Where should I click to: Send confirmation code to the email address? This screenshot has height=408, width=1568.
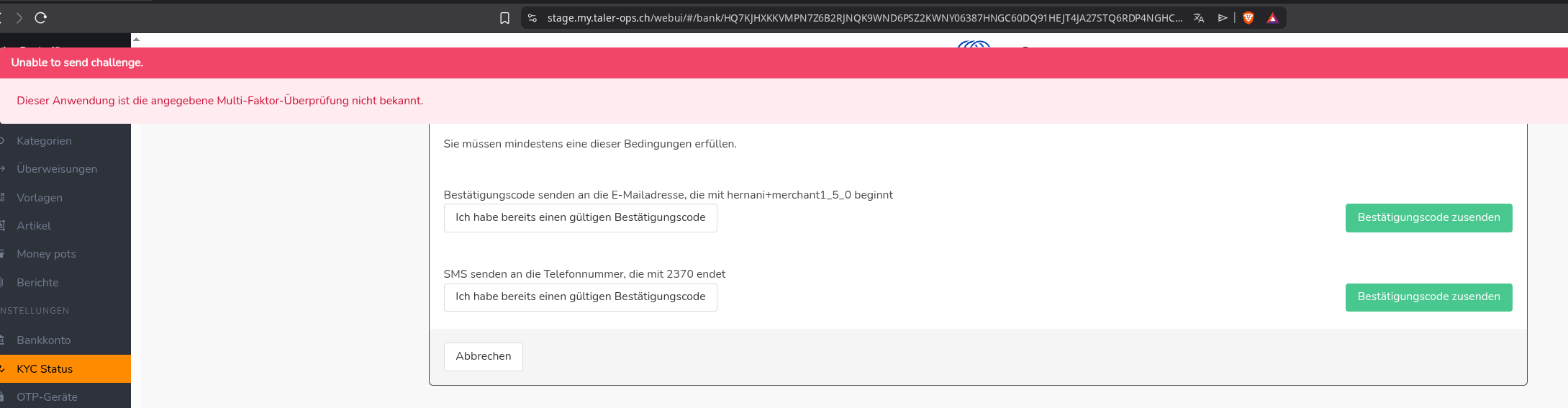1428,218
